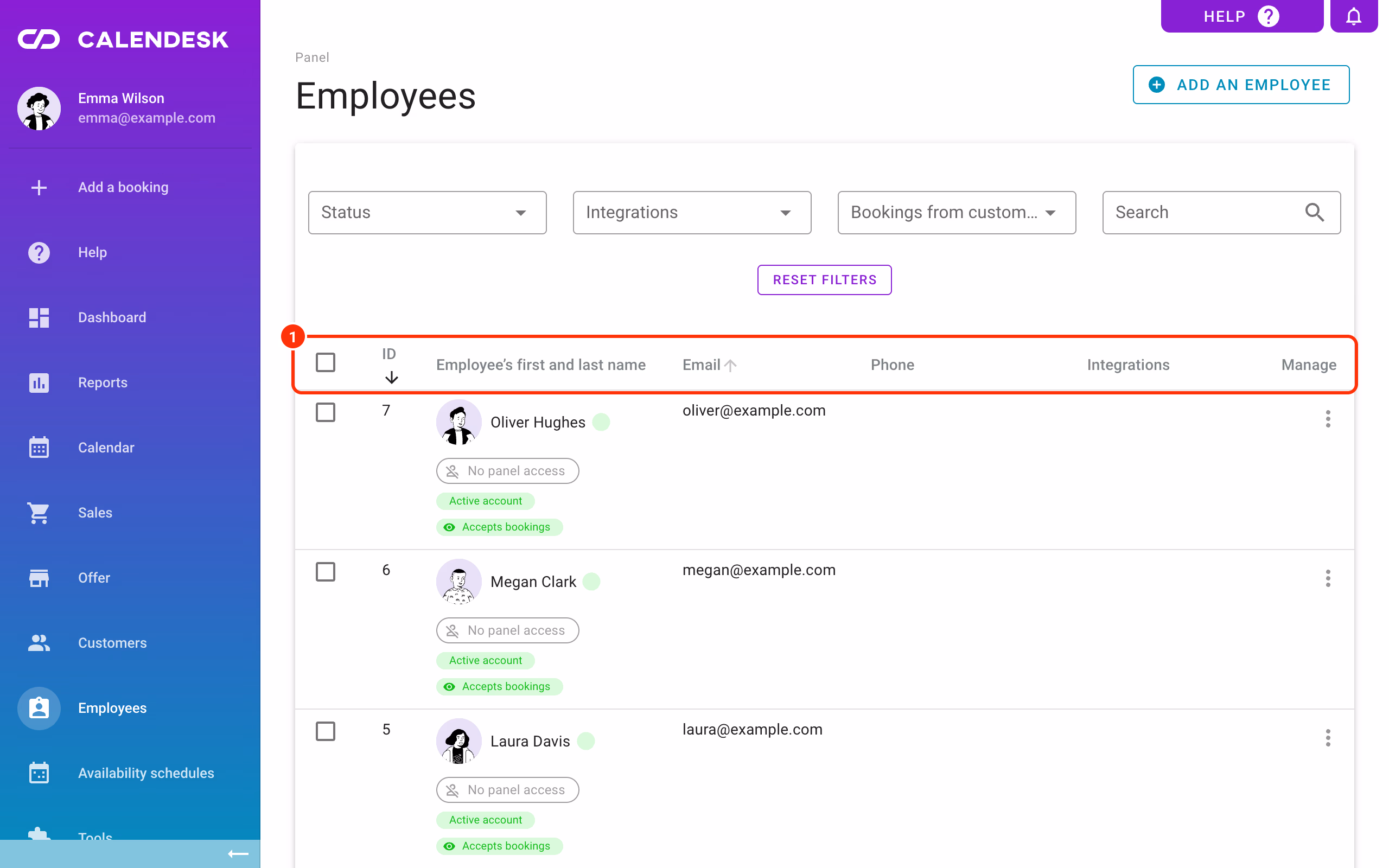Toggle the select-all checkbox in table header
1389x868 pixels.
[326, 362]
